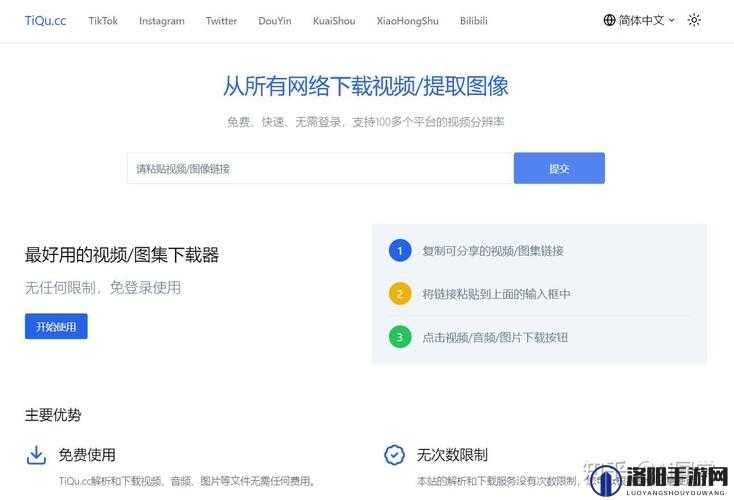Click the 无次数限制 feature title
Screen dimensions: 734x500
click(452, 455)
